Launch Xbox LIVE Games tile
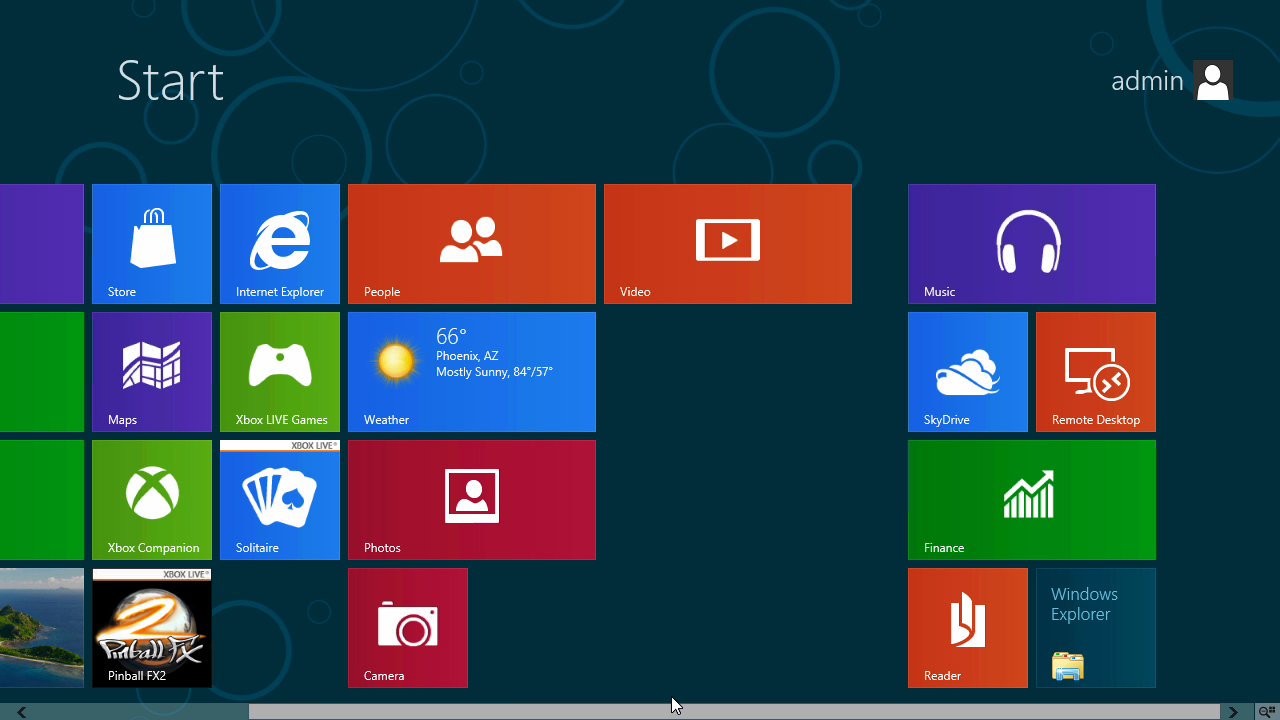 [280, 372]
